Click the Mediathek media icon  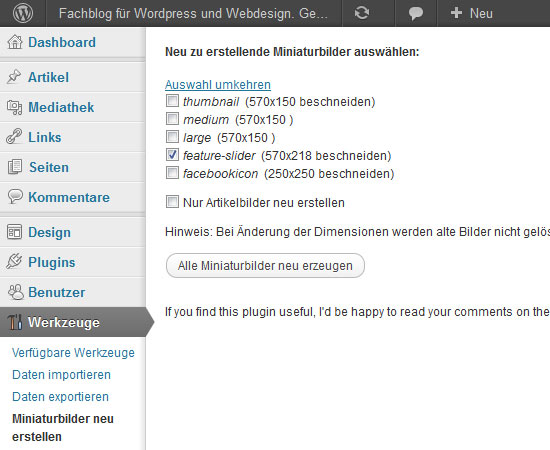14,107
